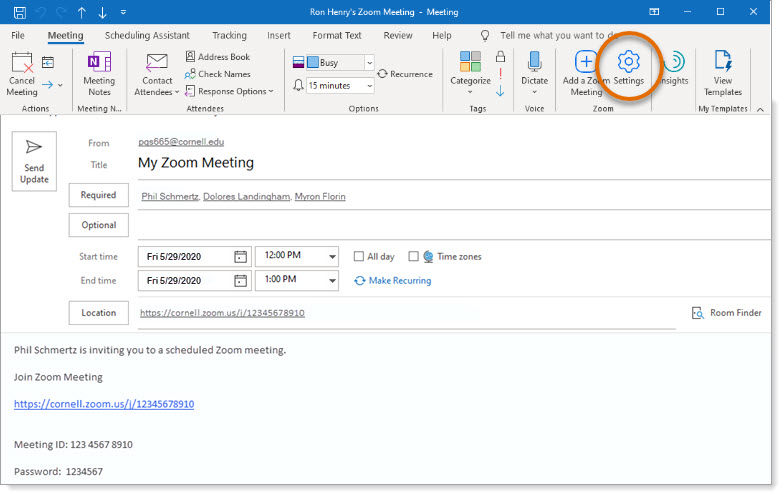Set High Importance with red exclamation
784x497 pixels.
(x=500, y=74)
